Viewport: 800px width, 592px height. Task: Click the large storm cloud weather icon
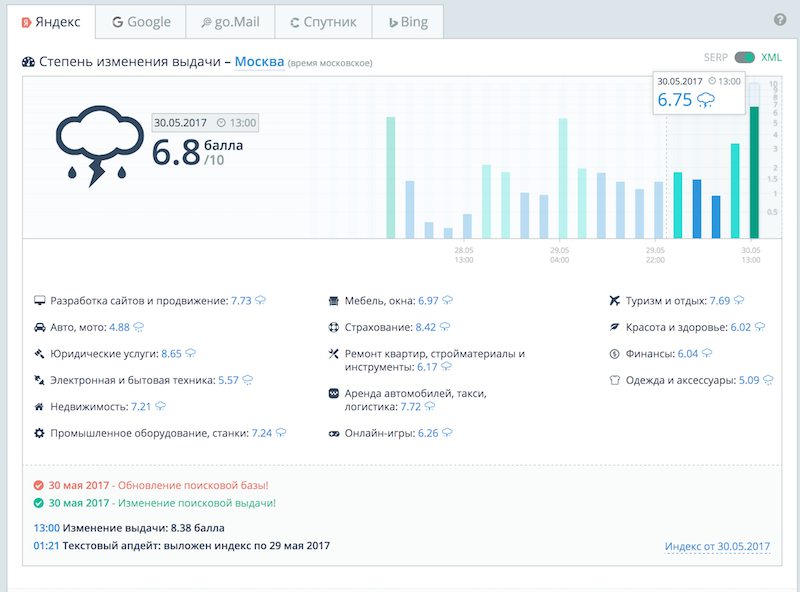(96, 147)
